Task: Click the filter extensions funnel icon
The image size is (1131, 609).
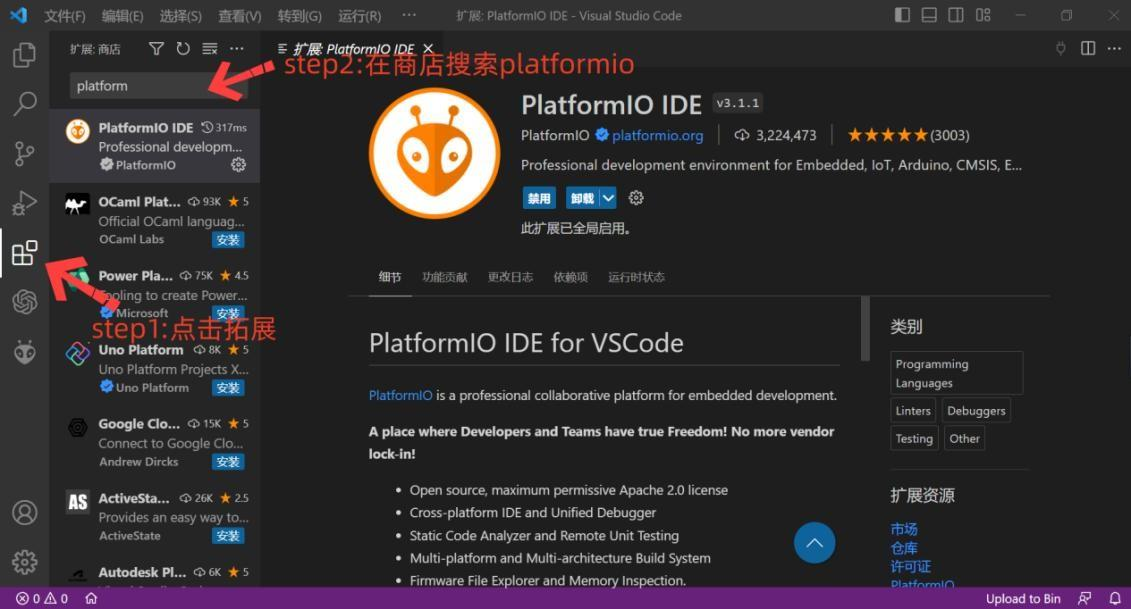Action: point(156,49)
